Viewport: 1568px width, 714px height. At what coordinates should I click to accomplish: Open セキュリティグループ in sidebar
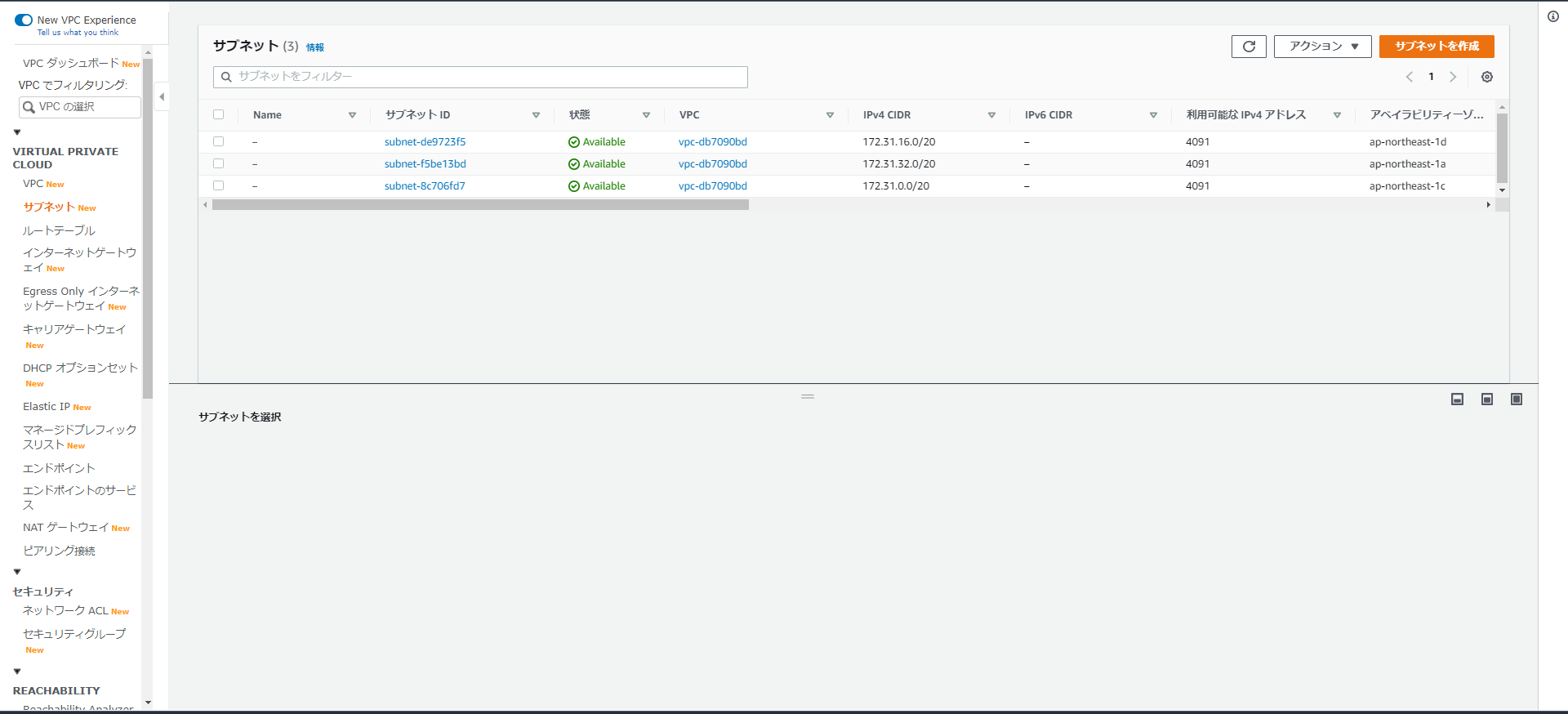[x=74, y=634]
